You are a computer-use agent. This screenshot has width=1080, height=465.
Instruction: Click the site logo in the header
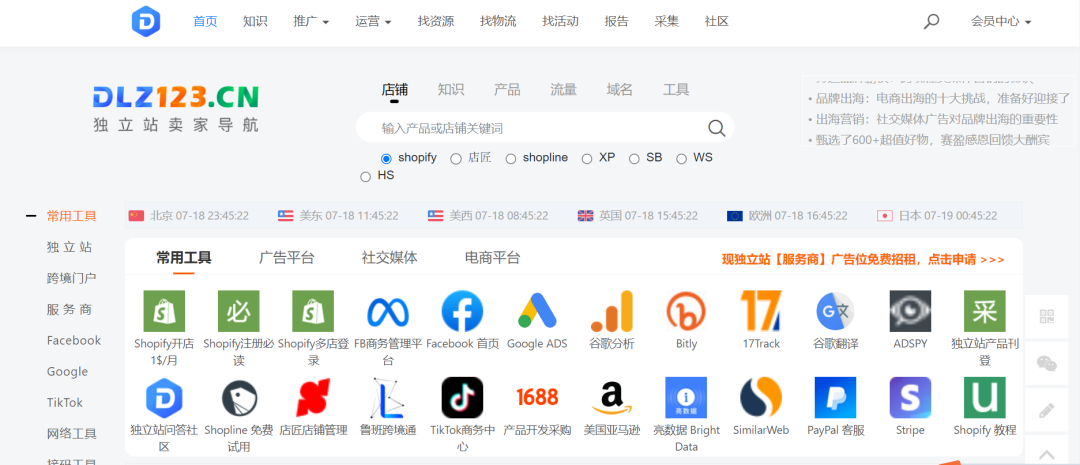point(146,21)
